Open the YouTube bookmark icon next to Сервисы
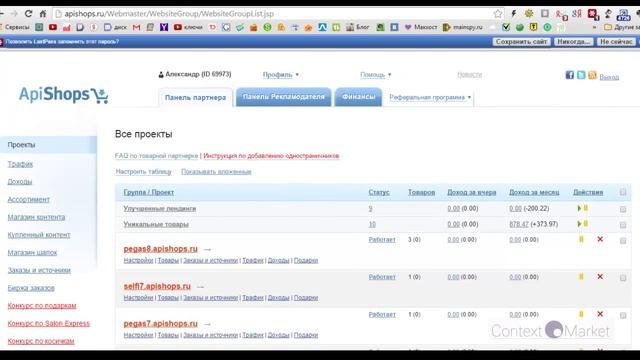This screenshot has height=360, width=640. coord(53,27)
